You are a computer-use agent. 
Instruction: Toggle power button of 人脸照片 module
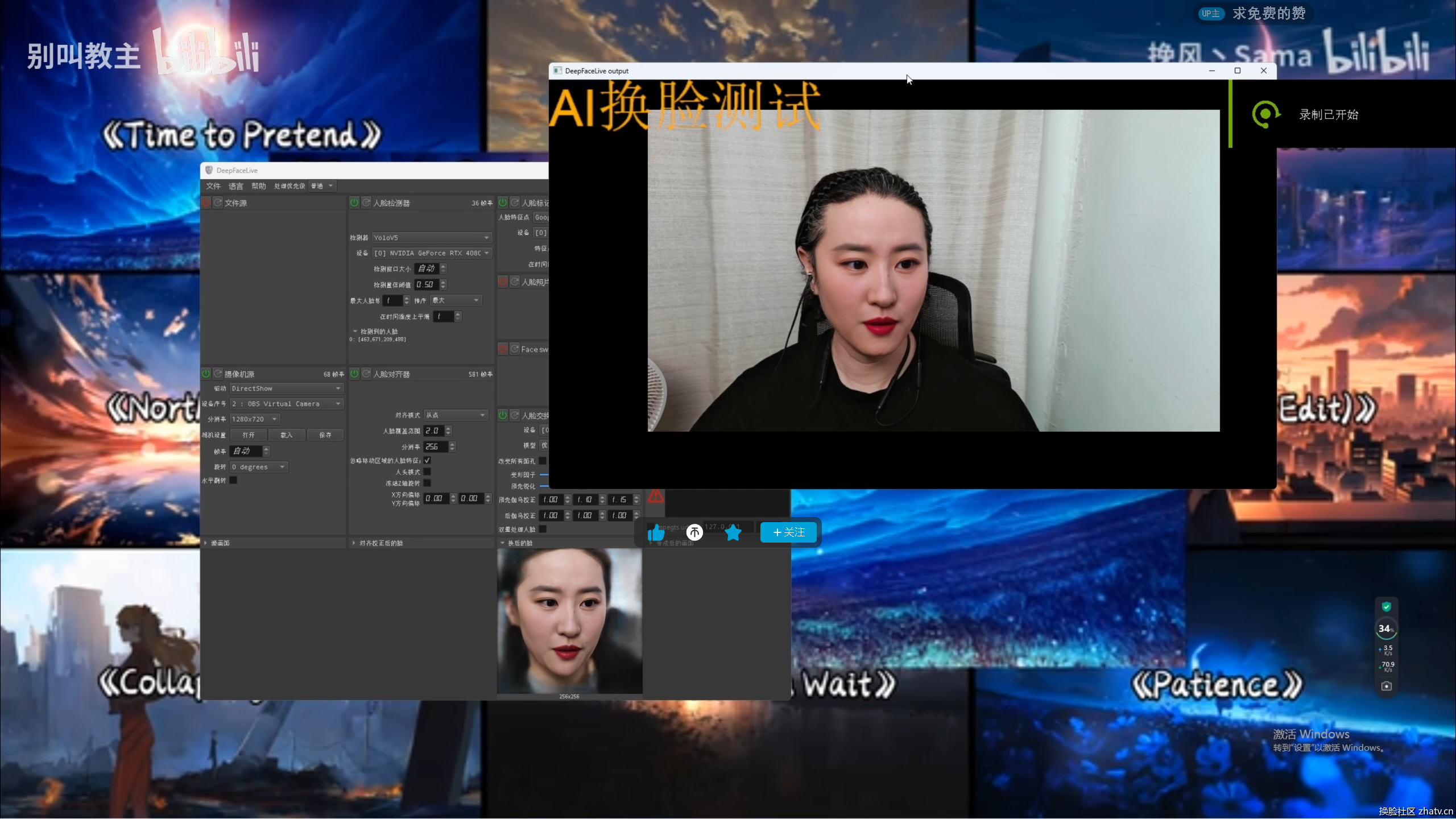tap(503, 282)
